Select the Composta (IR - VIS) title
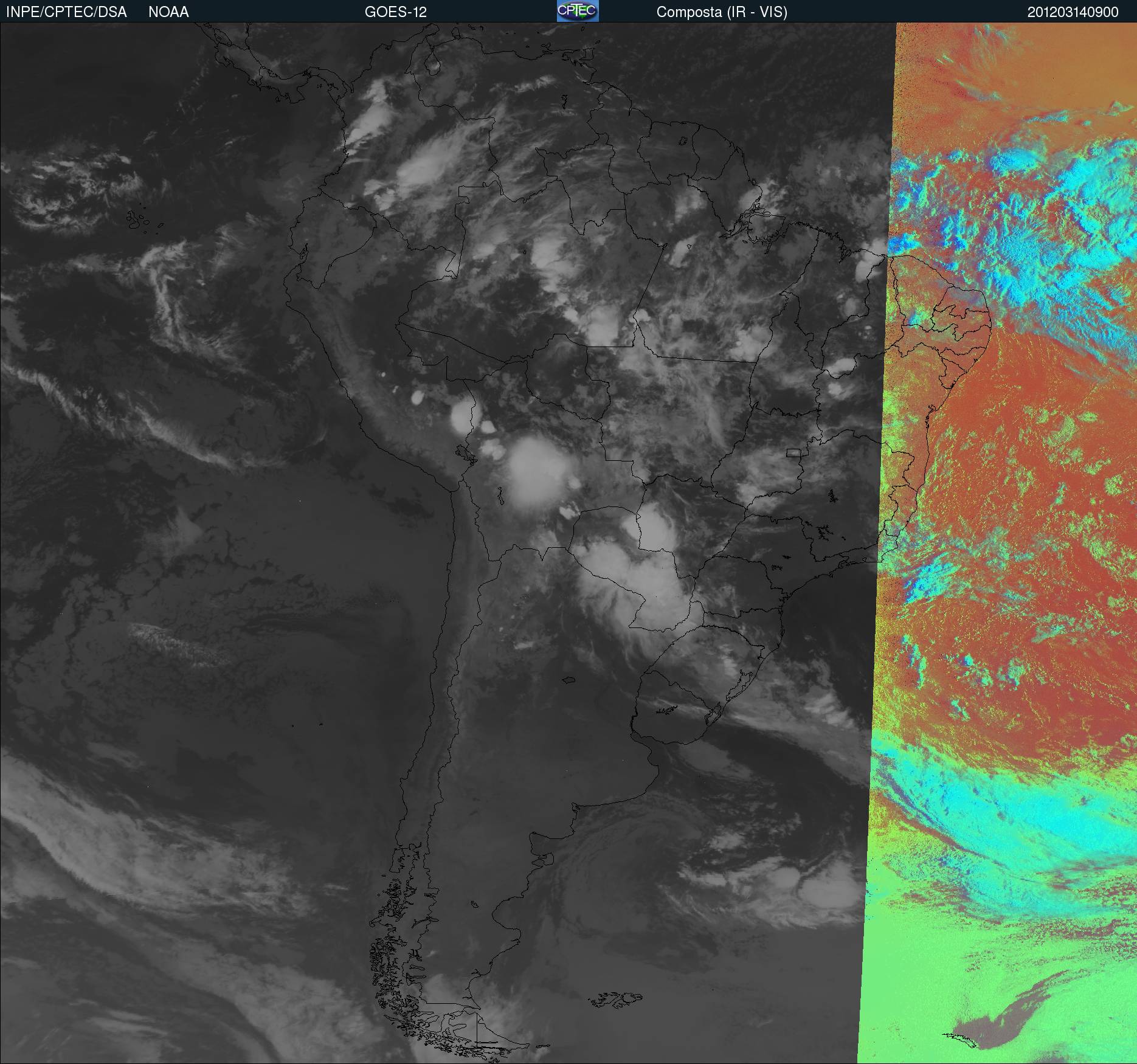1137x1064 pixels. click(722, 12)
